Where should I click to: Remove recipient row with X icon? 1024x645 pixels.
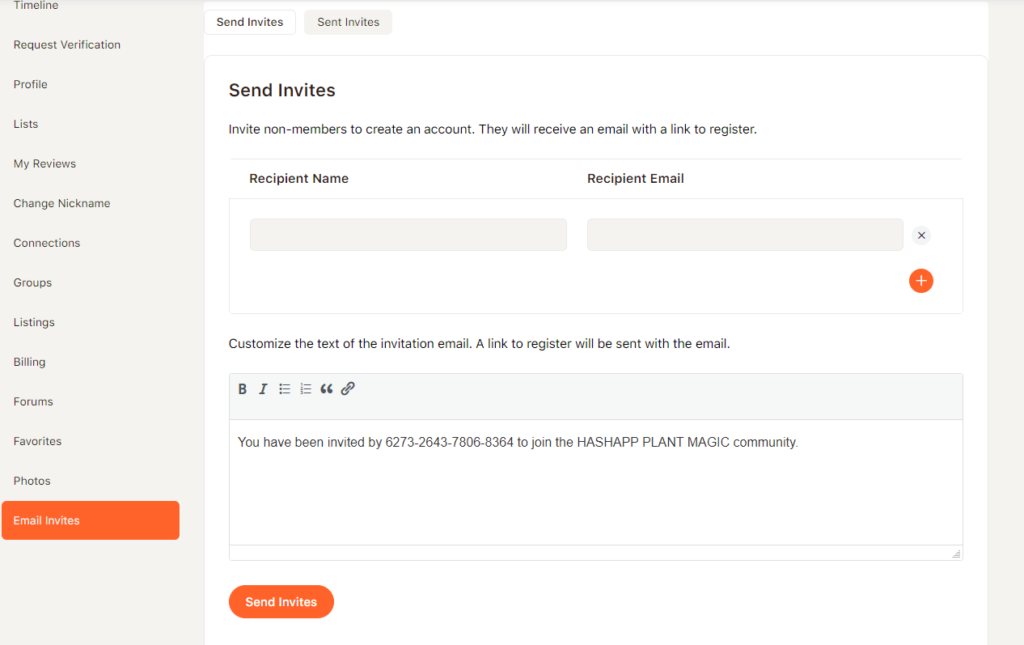pos(921,235)
